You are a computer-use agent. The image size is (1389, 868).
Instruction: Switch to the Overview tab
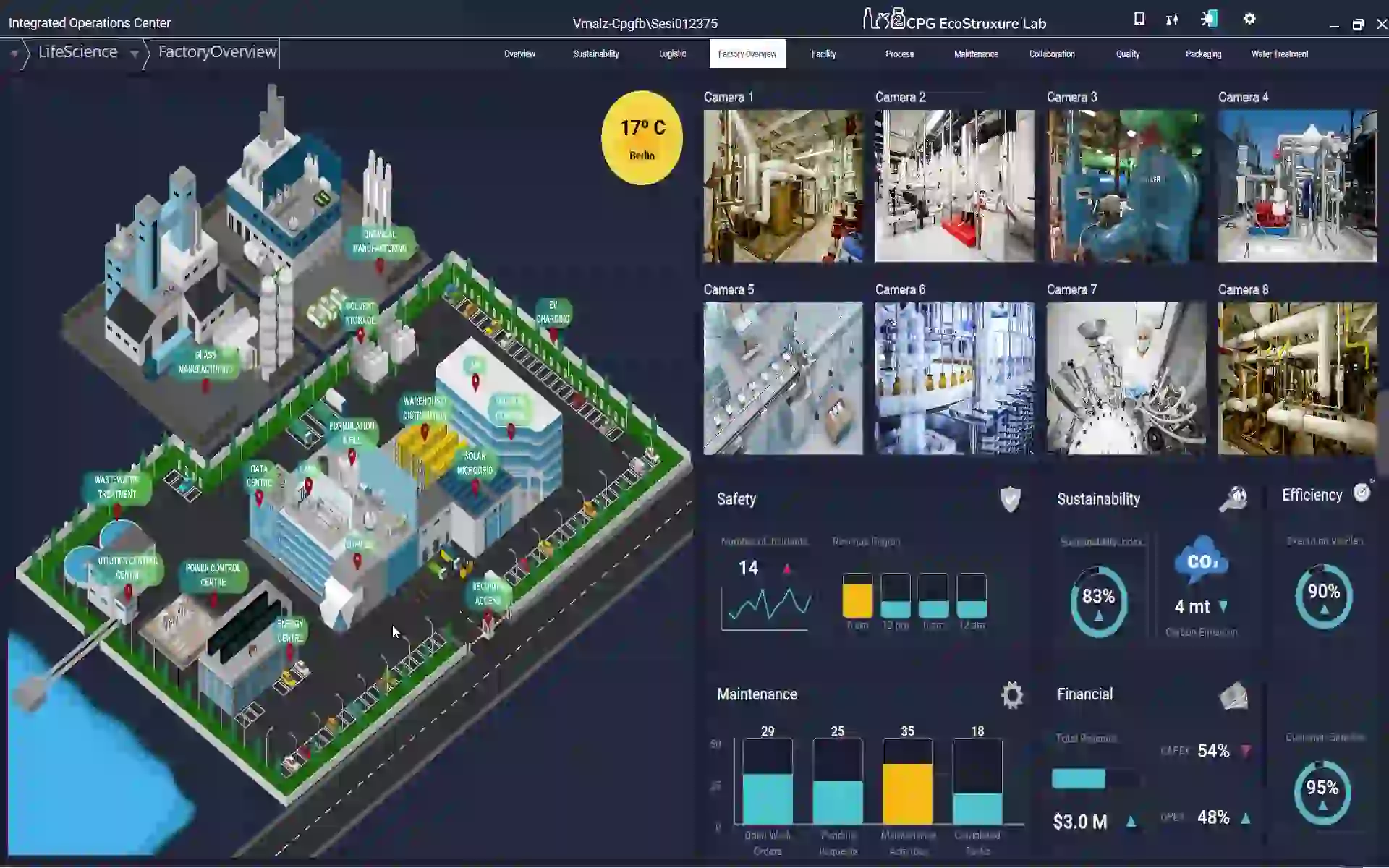[x=519, y=54]
